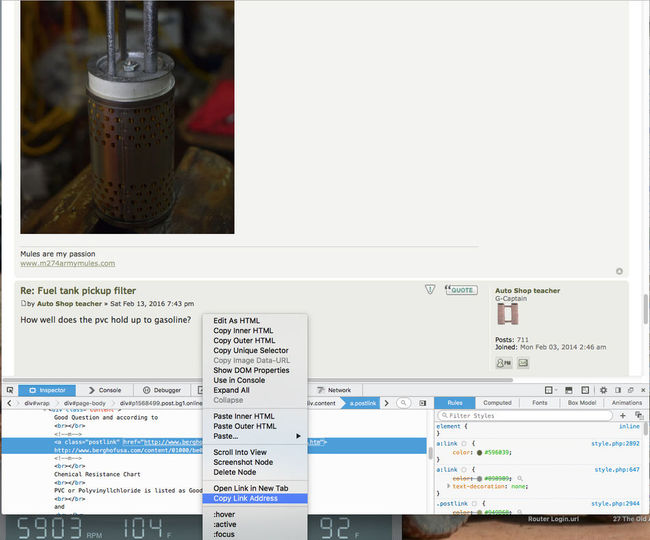The width and height of the screenshot is (650, 540).
Task: Toggle selector highlighter for style.php:2892 rule
Action: point(464,443)
